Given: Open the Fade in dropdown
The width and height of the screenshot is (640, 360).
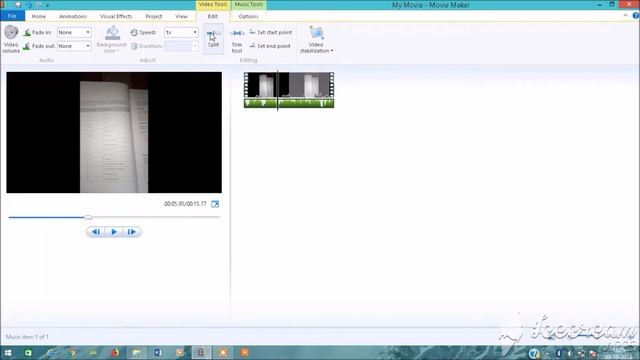Looking at the screenshot, I should pyautogui.click(x=74, y=32).
